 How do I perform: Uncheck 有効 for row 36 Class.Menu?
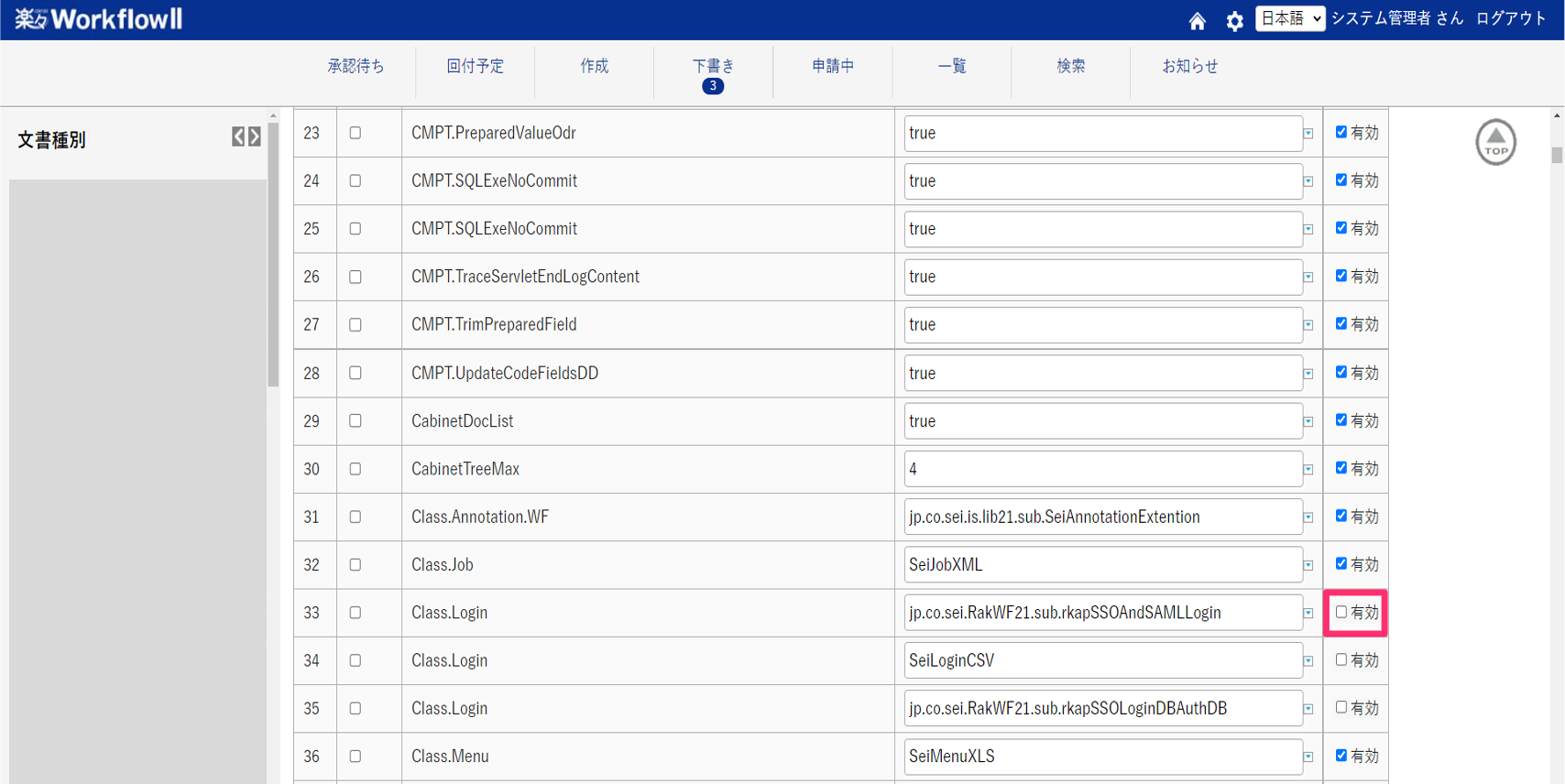[1341, 756]
